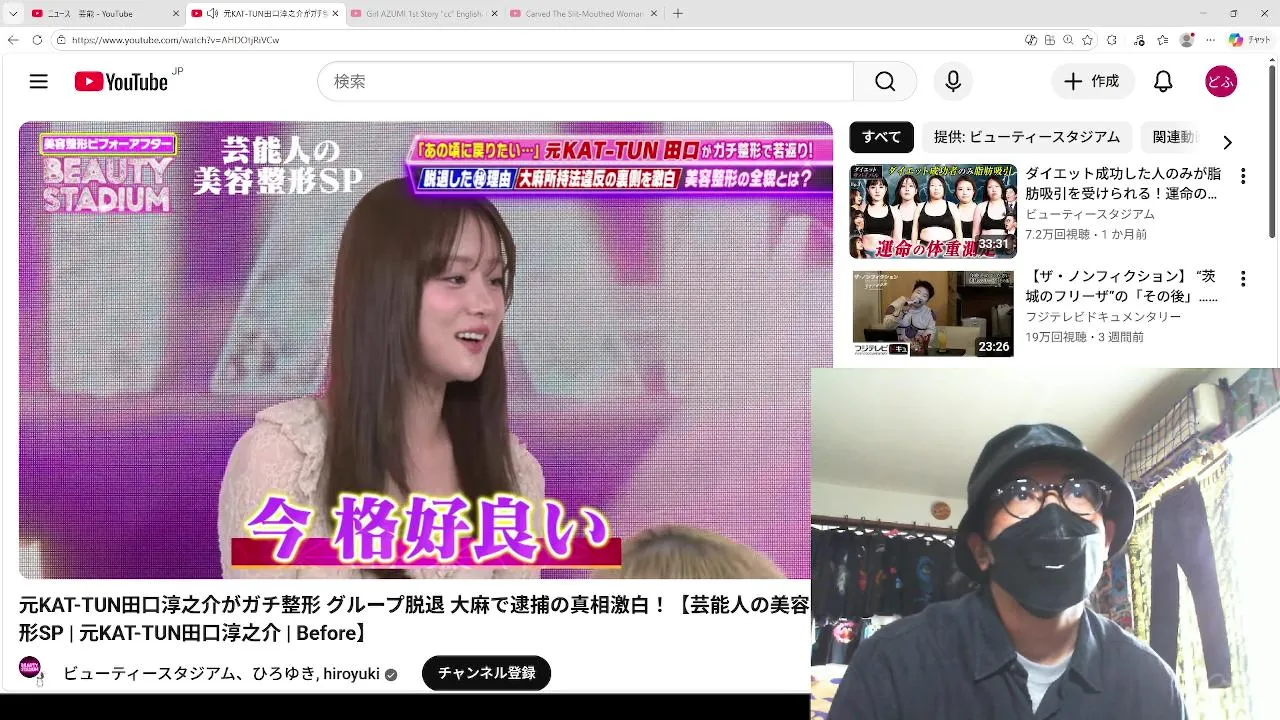Focus the 検索 search box
Viewport: 1280px width, 720px height.
coord(585,82)
